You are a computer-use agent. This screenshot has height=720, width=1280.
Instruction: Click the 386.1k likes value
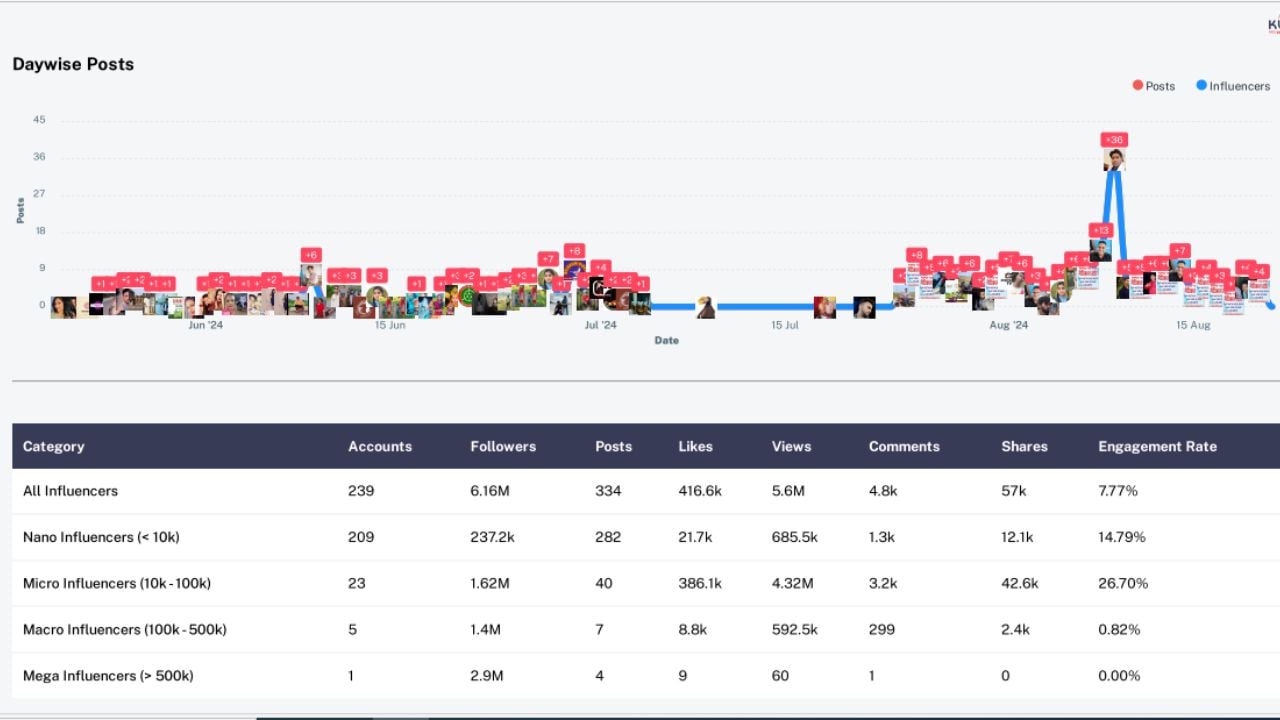[700, 583]
